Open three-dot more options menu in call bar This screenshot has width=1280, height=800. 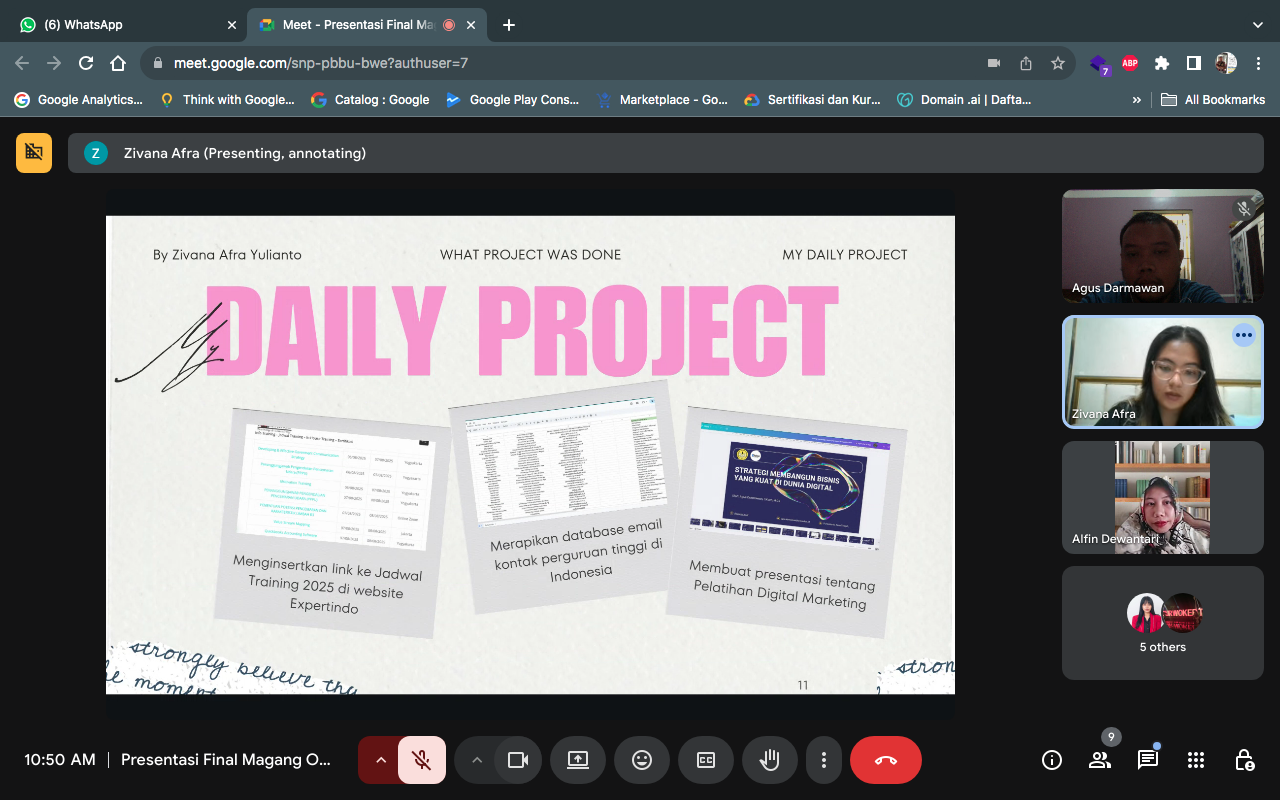(x=823, y=760)
